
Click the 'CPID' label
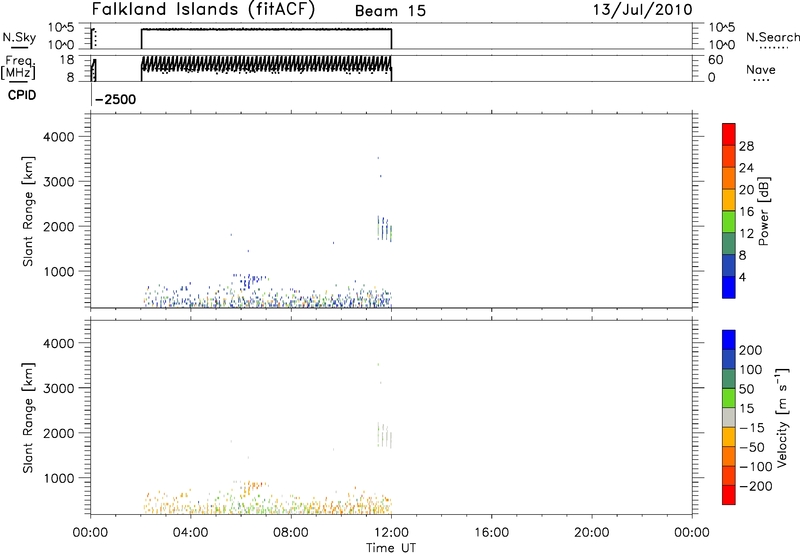22,95
